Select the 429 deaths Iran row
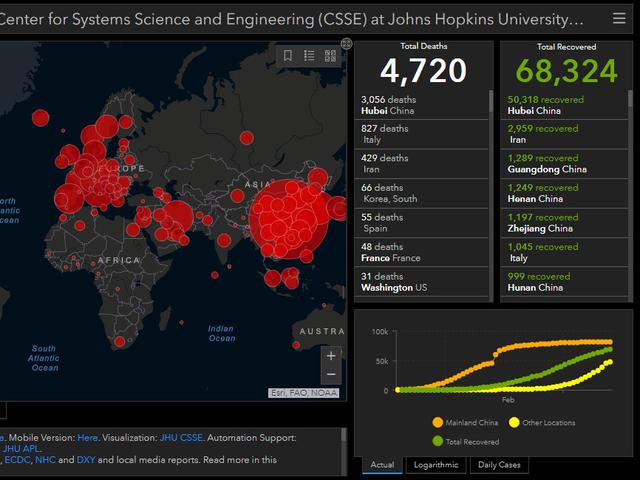This screenshot has width=640, height=480. (x=421, y=164)
